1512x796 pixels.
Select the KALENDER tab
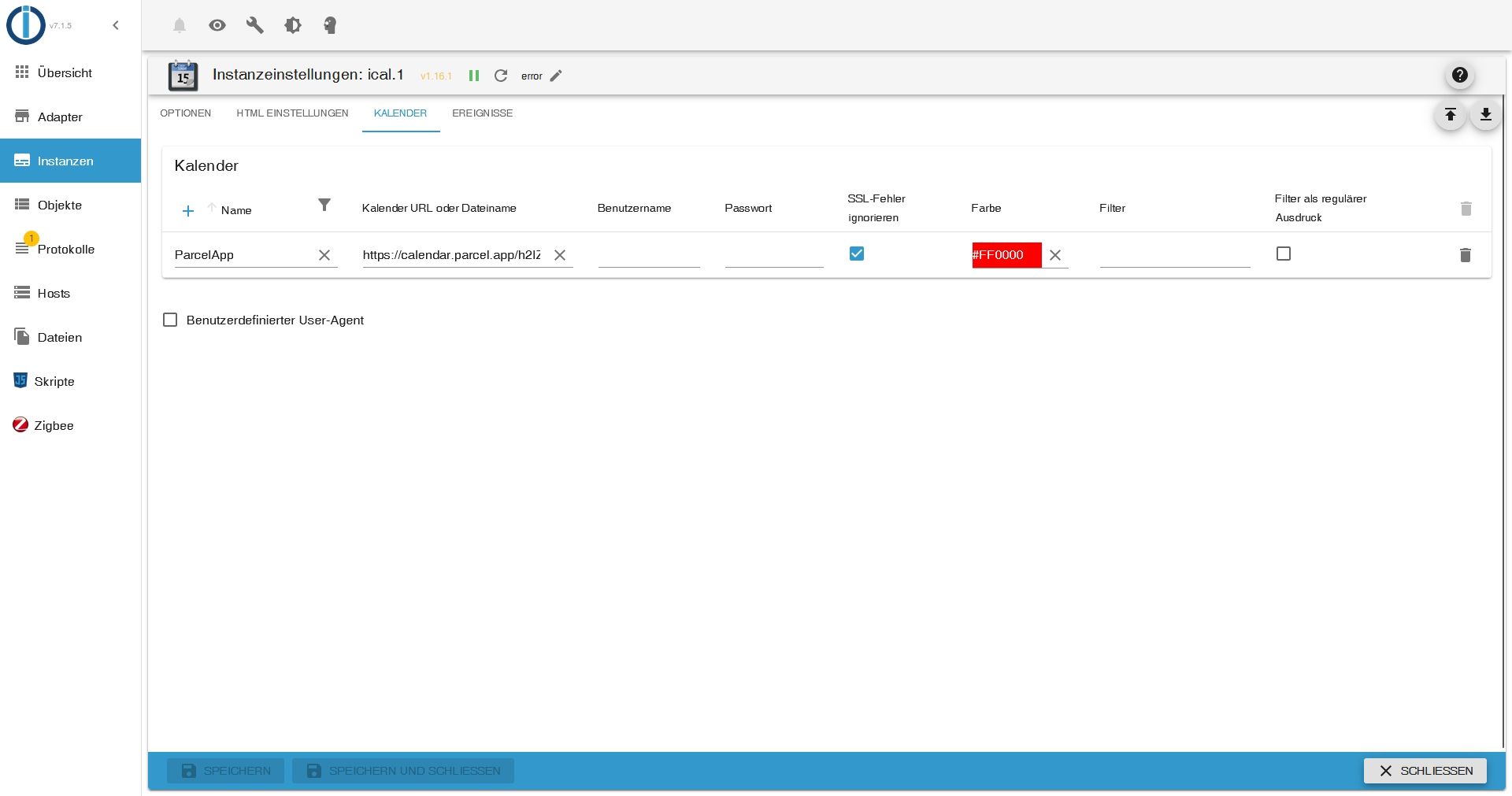(400, 113)
